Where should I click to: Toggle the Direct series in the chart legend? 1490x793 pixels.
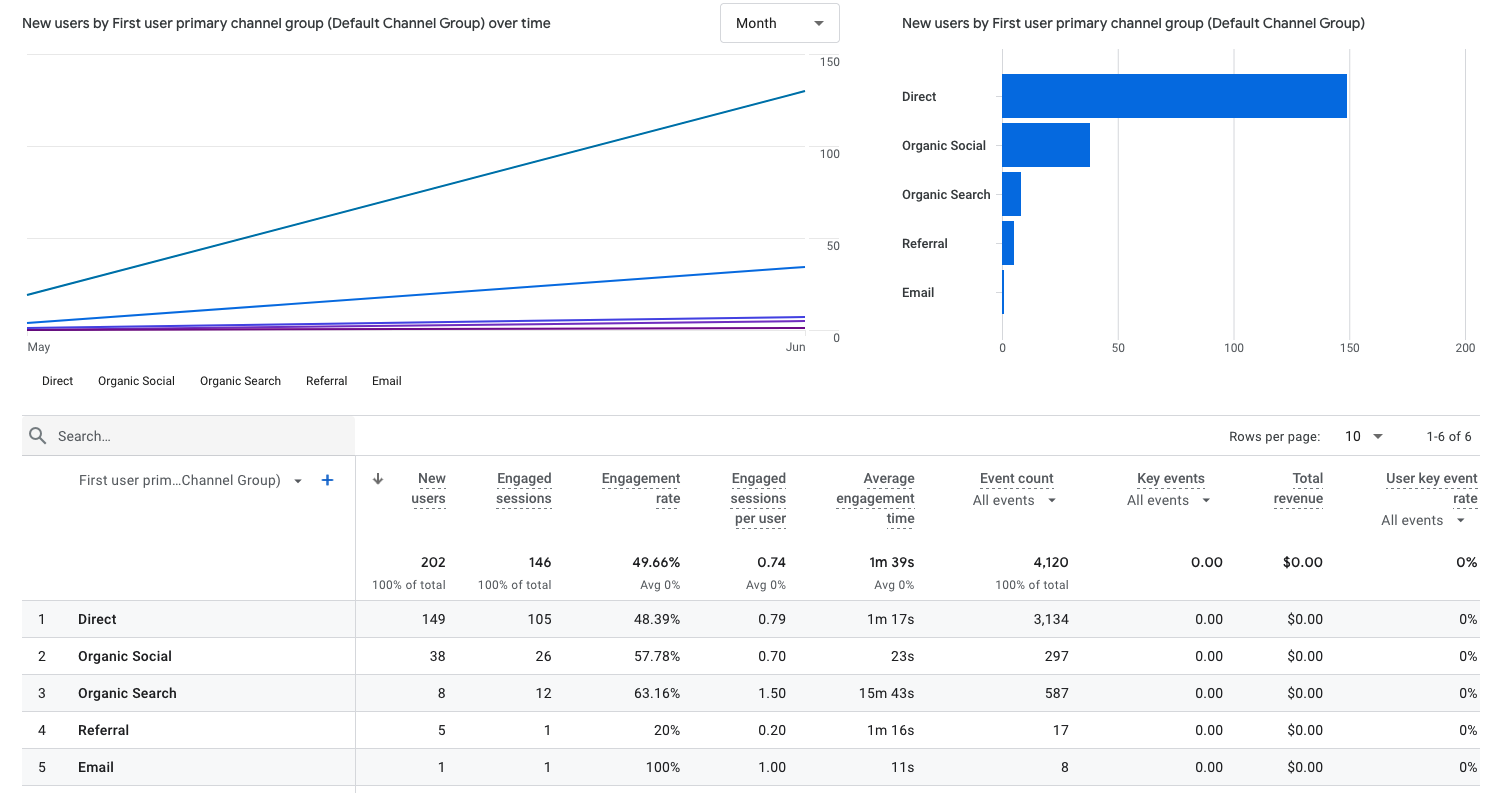point(57,381)
